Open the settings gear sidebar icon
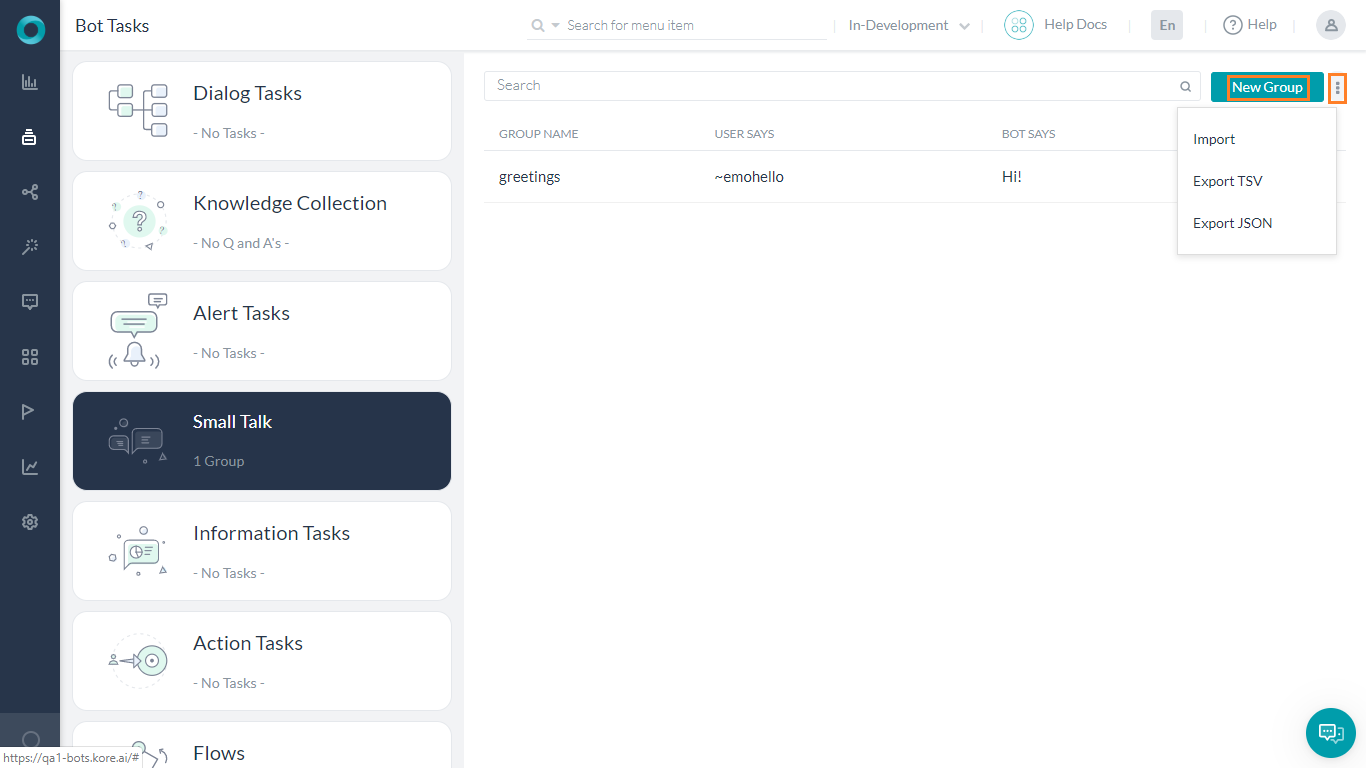The image size is (1366, 768). click(x=30, y=522)
